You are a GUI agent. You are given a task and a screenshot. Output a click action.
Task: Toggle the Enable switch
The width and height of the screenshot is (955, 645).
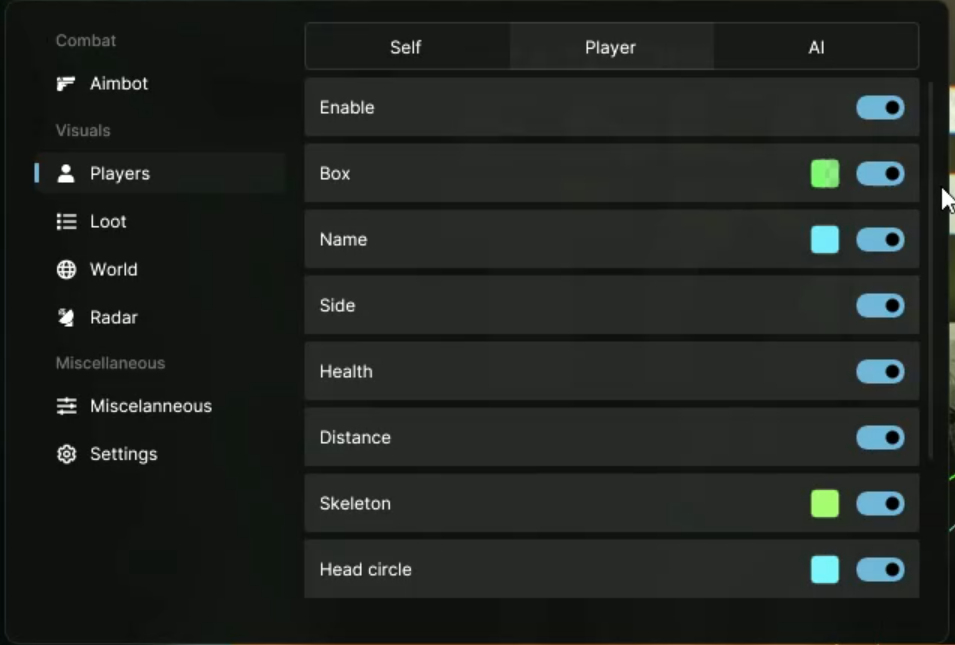880,108
